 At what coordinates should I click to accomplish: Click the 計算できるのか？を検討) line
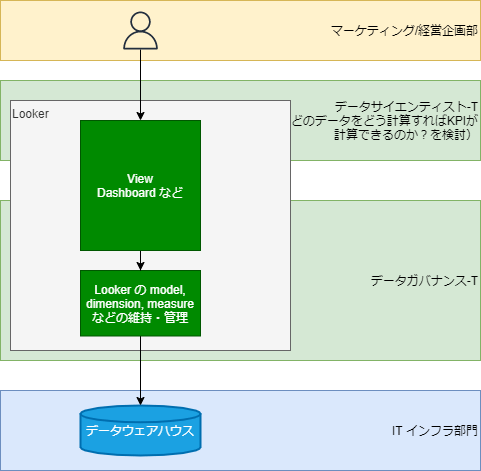pos(402,135)
